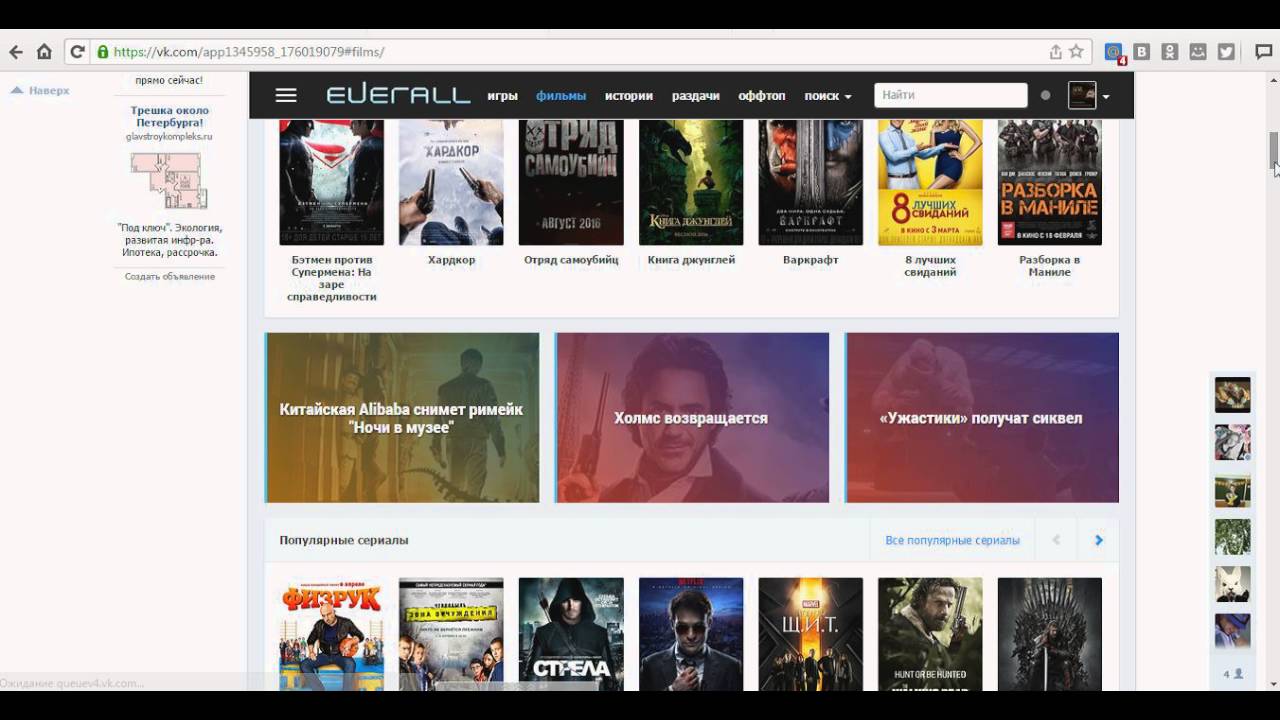Open Все популярные сериалы link
The image size is (1280, 720).
coord(952,540)
